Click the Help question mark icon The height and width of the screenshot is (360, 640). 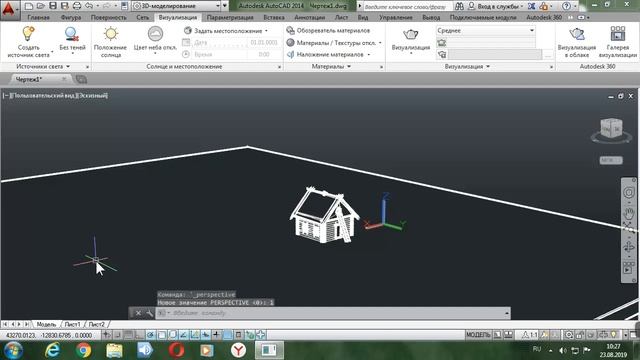(566, 6)
